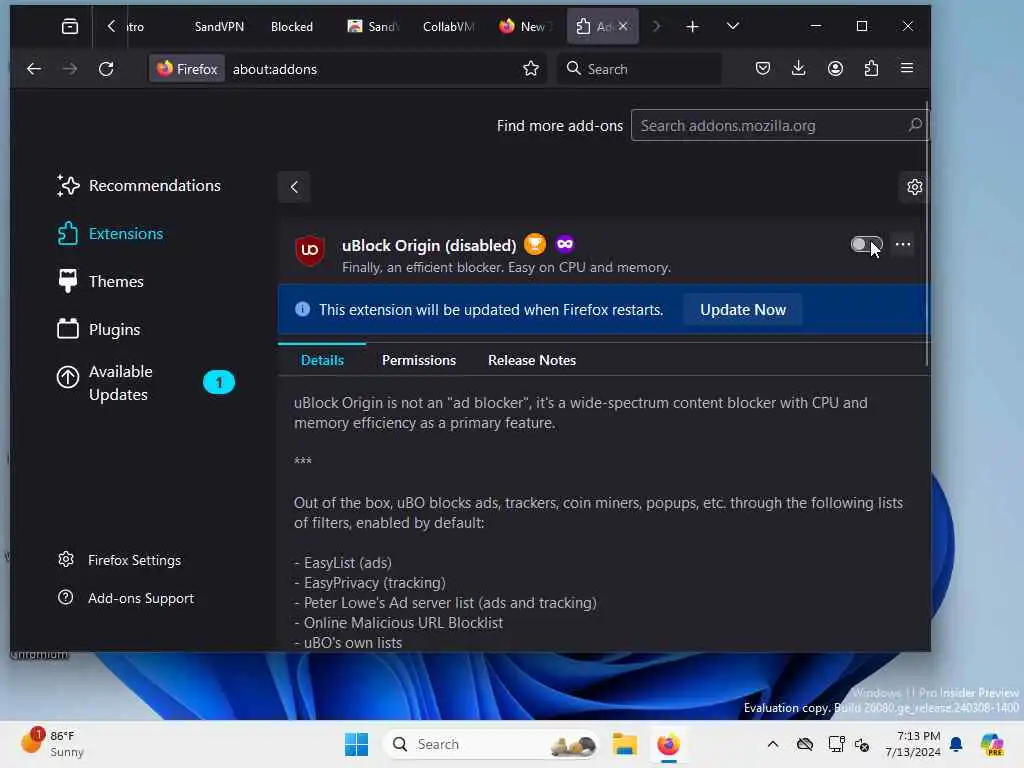Click the add-ons page vertical scrollbar
Viewport: 1024px width, 768px height.
pos(927,235)
